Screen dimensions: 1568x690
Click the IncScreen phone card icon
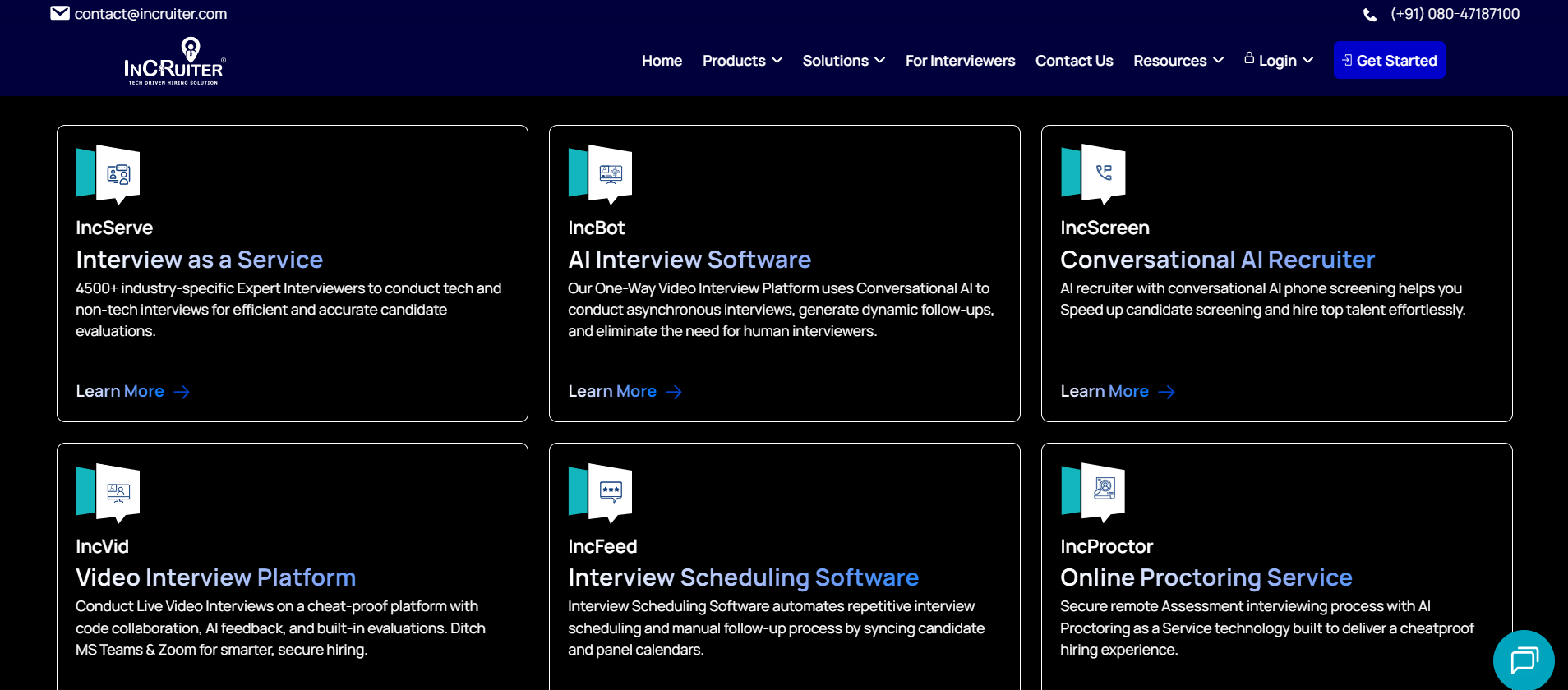1092,174
